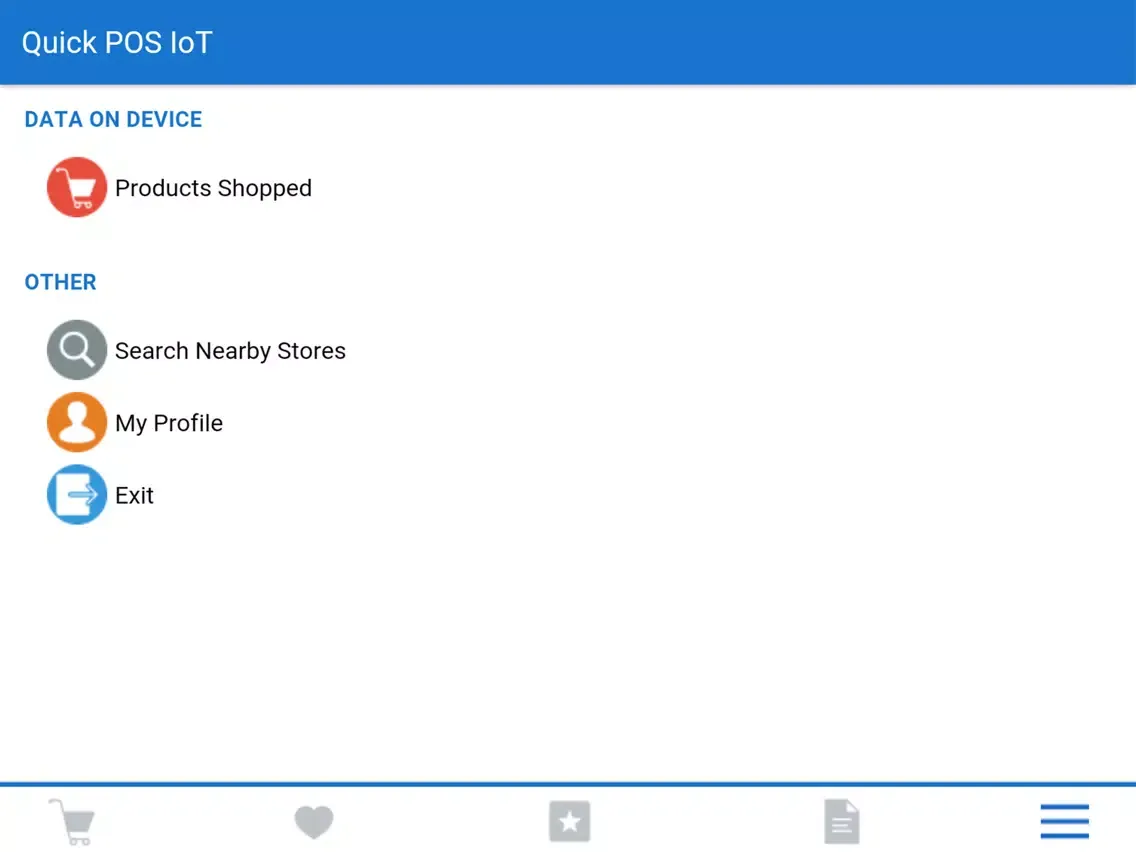1136x852 pixels.
Task: Select the Products Shopped label
Action: [x=213, y=188]
